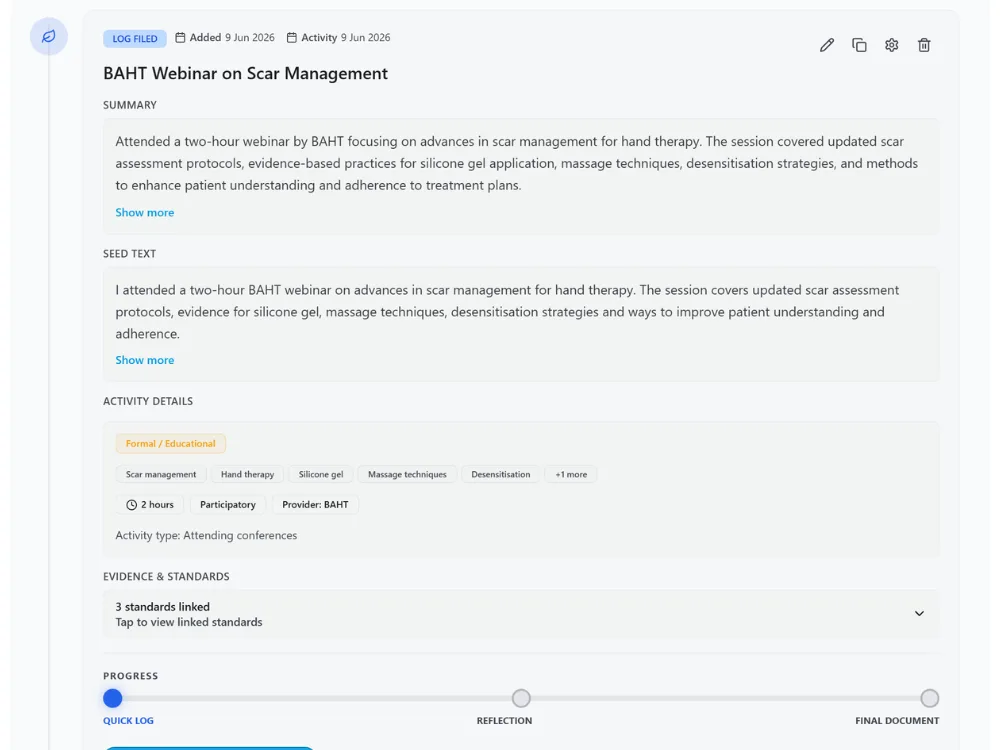Open the gear settings icon
Image resolution: width=1000 pixels, height=750 pixels.
892,45
